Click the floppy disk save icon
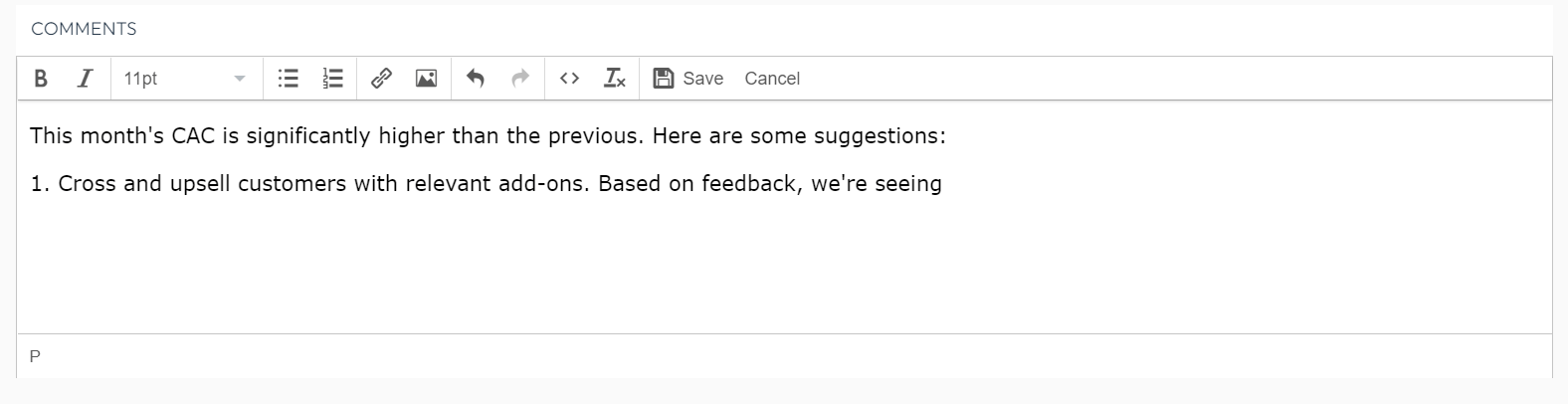The width and height of the screenshot is (1568, 404). tap(664, 79)
